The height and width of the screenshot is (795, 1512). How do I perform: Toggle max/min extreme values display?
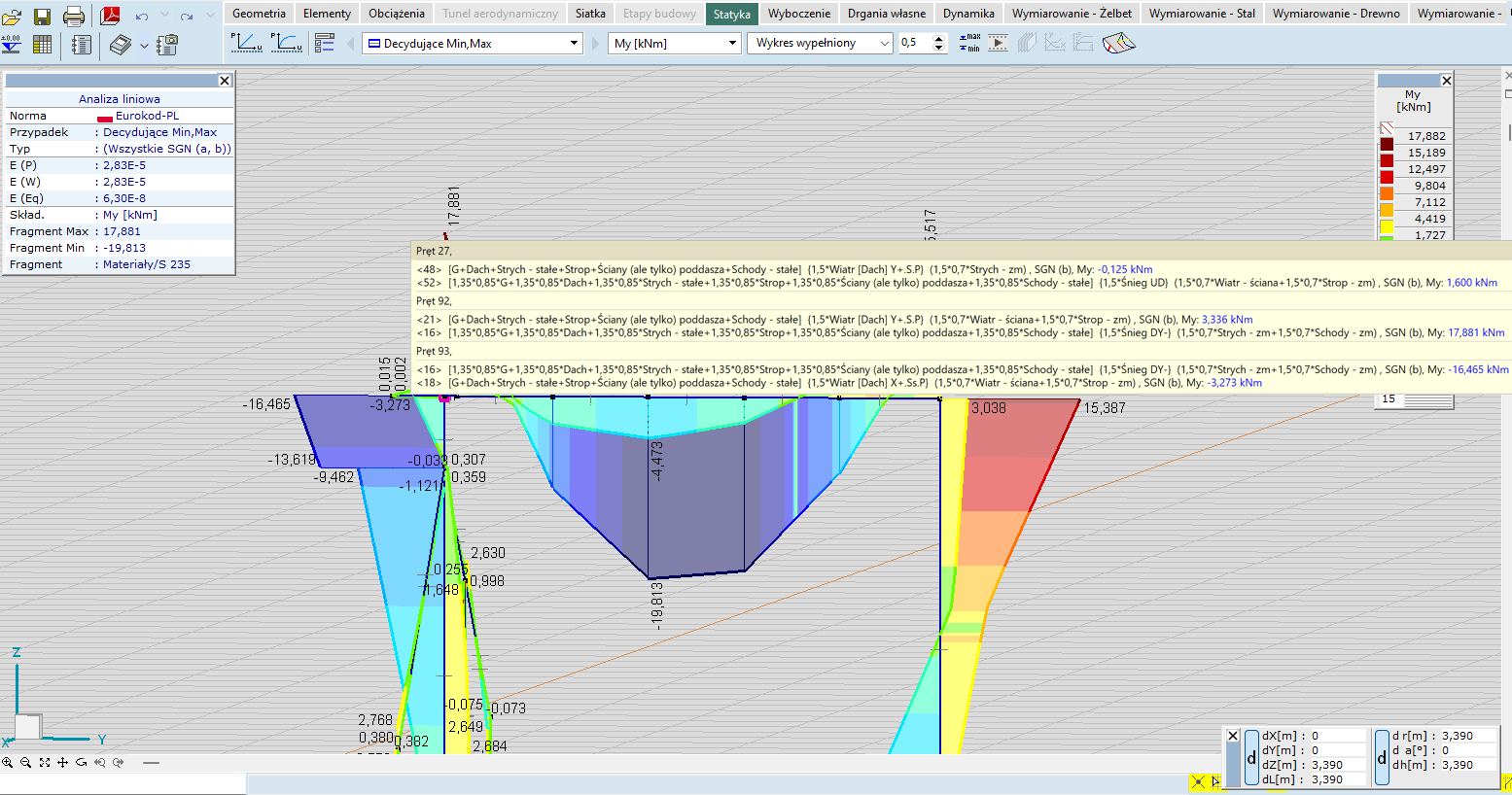969,44
